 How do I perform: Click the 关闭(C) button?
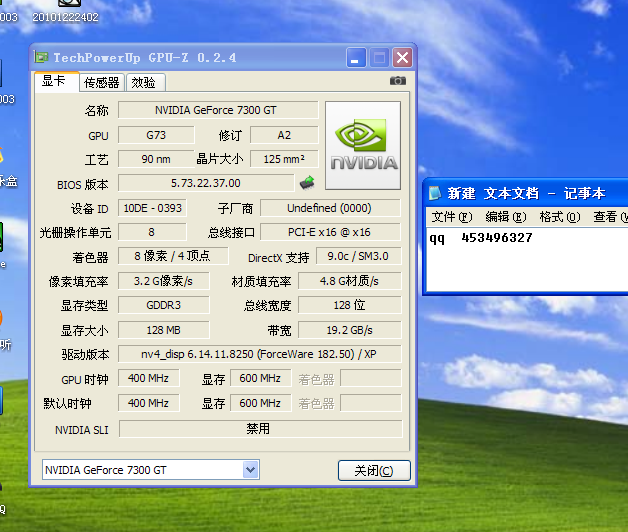tap(374, 470)
